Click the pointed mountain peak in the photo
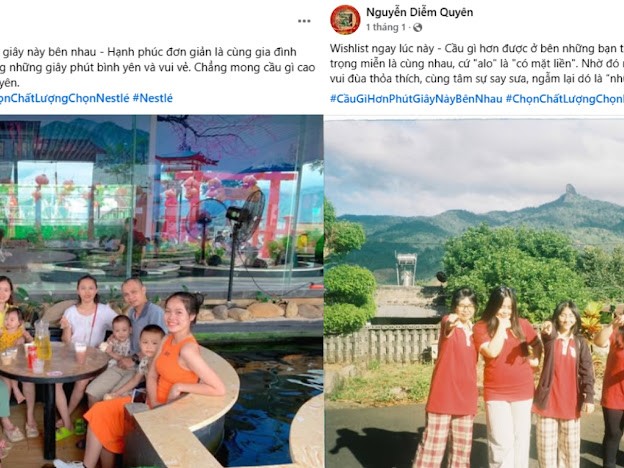The height and width of the screenshot is (468, 624). pyautogui.click(x=570, y=190)
